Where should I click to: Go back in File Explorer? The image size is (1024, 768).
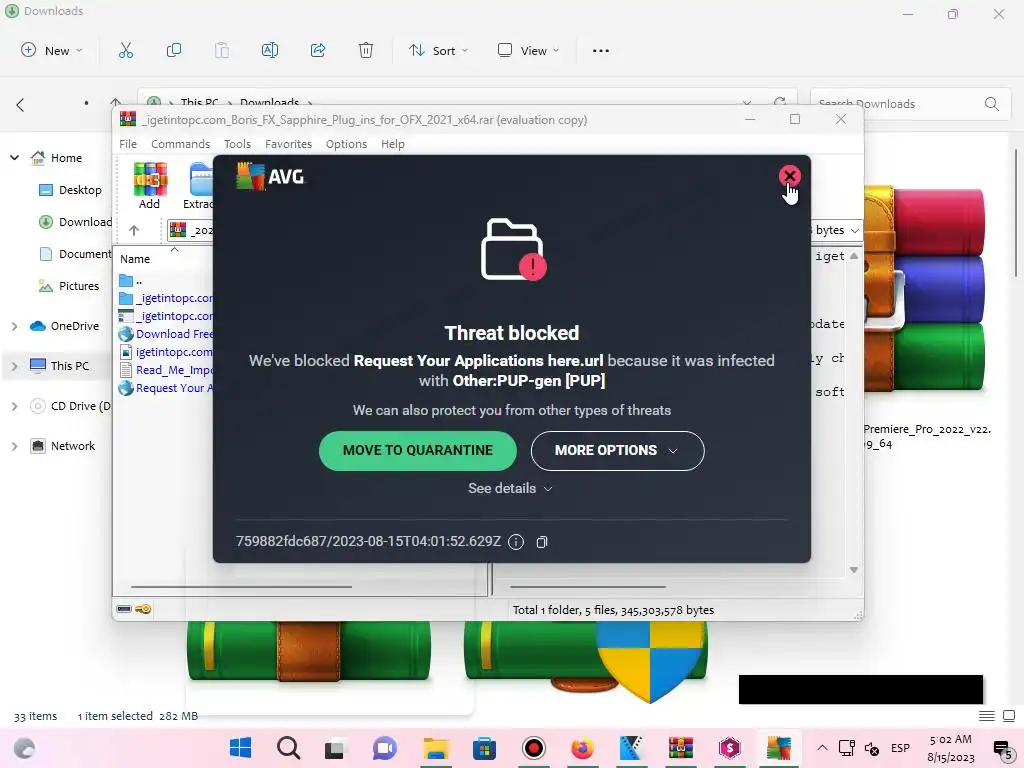(x=20, y=104)
